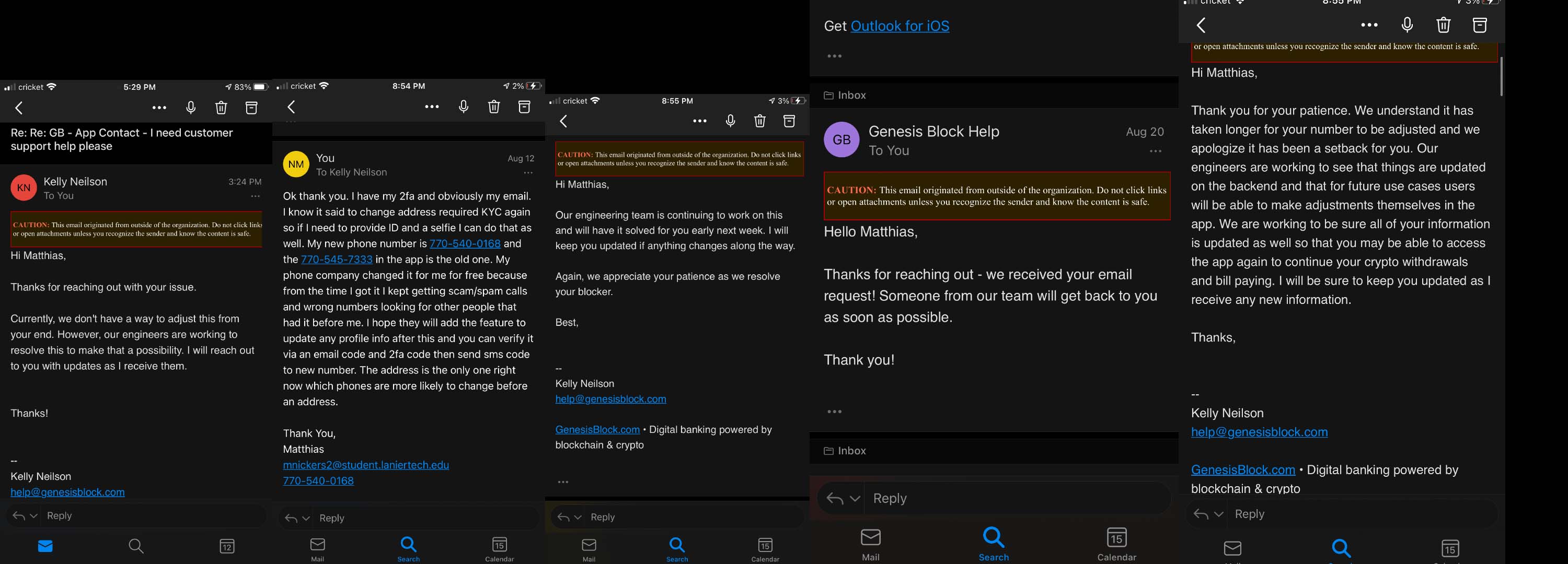Image resolution: width=1568 pixels, height=564 pixels.
Task: Open Outlook for iOS link
Action: pos(900,26)
